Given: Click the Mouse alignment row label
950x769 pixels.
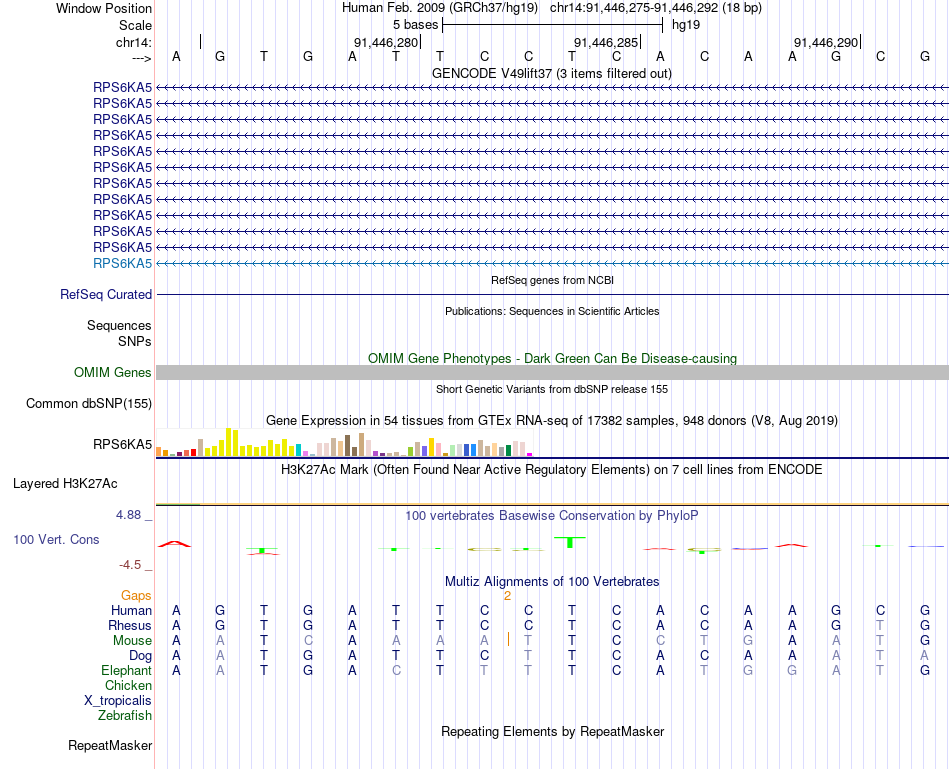Looking at the screenshot, I should pyautogui.click(x=132, y=641).
